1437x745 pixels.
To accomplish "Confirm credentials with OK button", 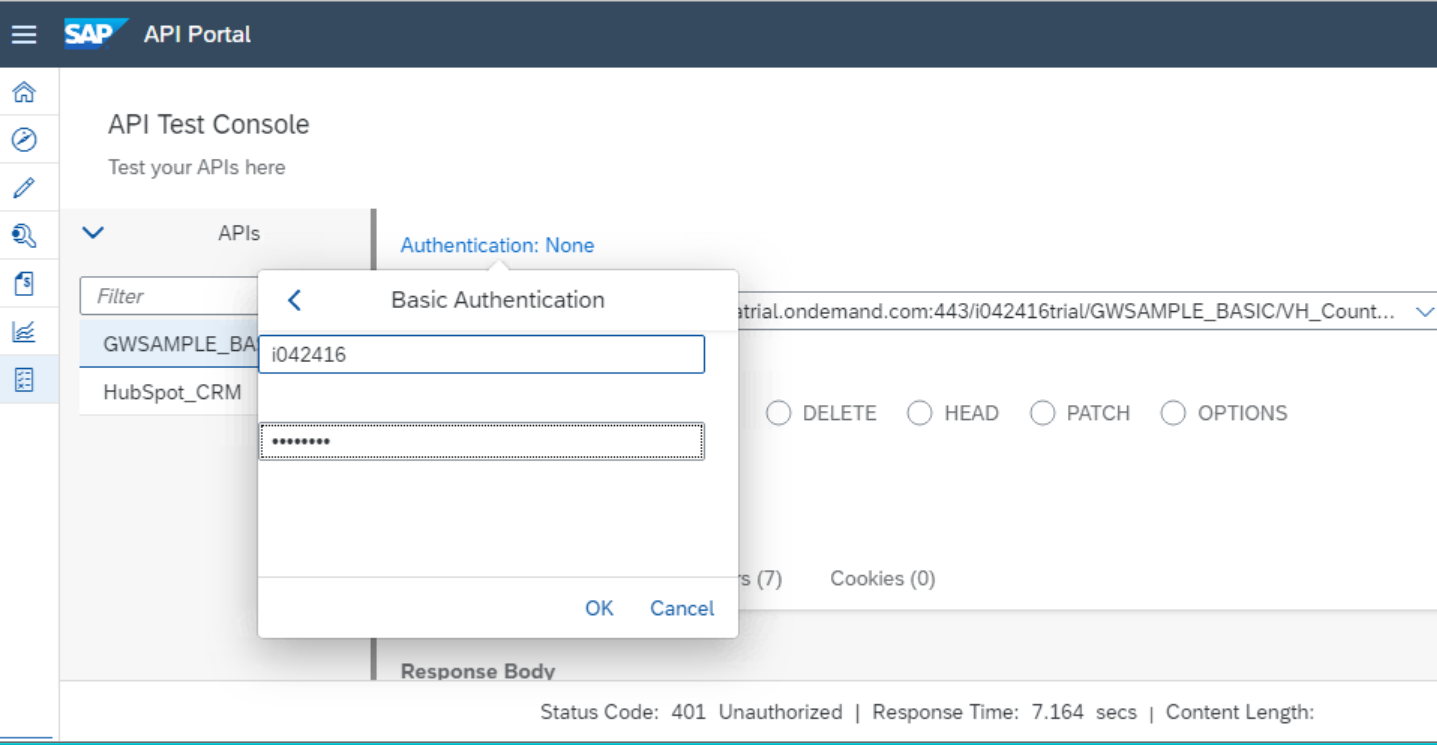I will (x=599, y=608).
